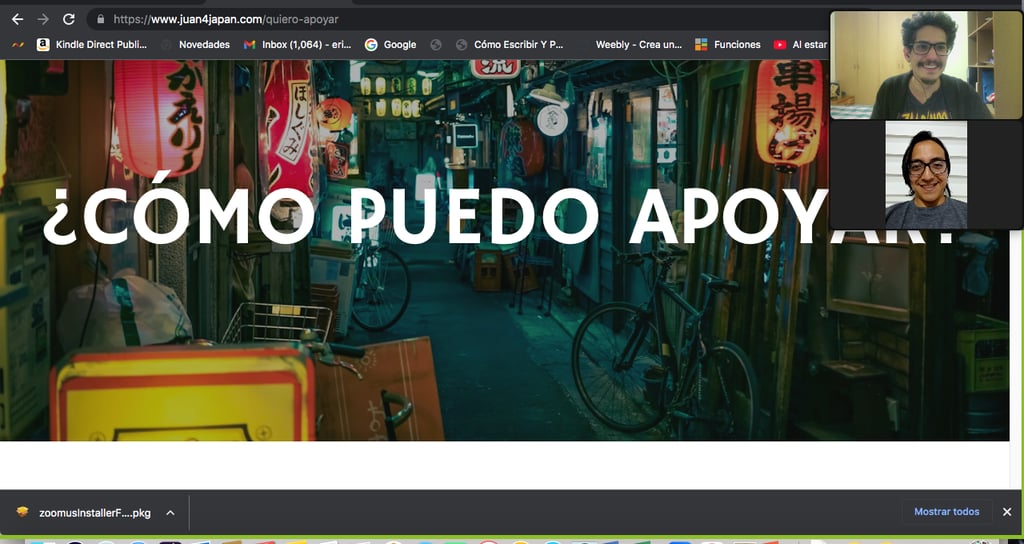Viewport: 1024px width, 544px height.
Task: Open the Novedades bookmark
Action: click(x=195, y=44)
